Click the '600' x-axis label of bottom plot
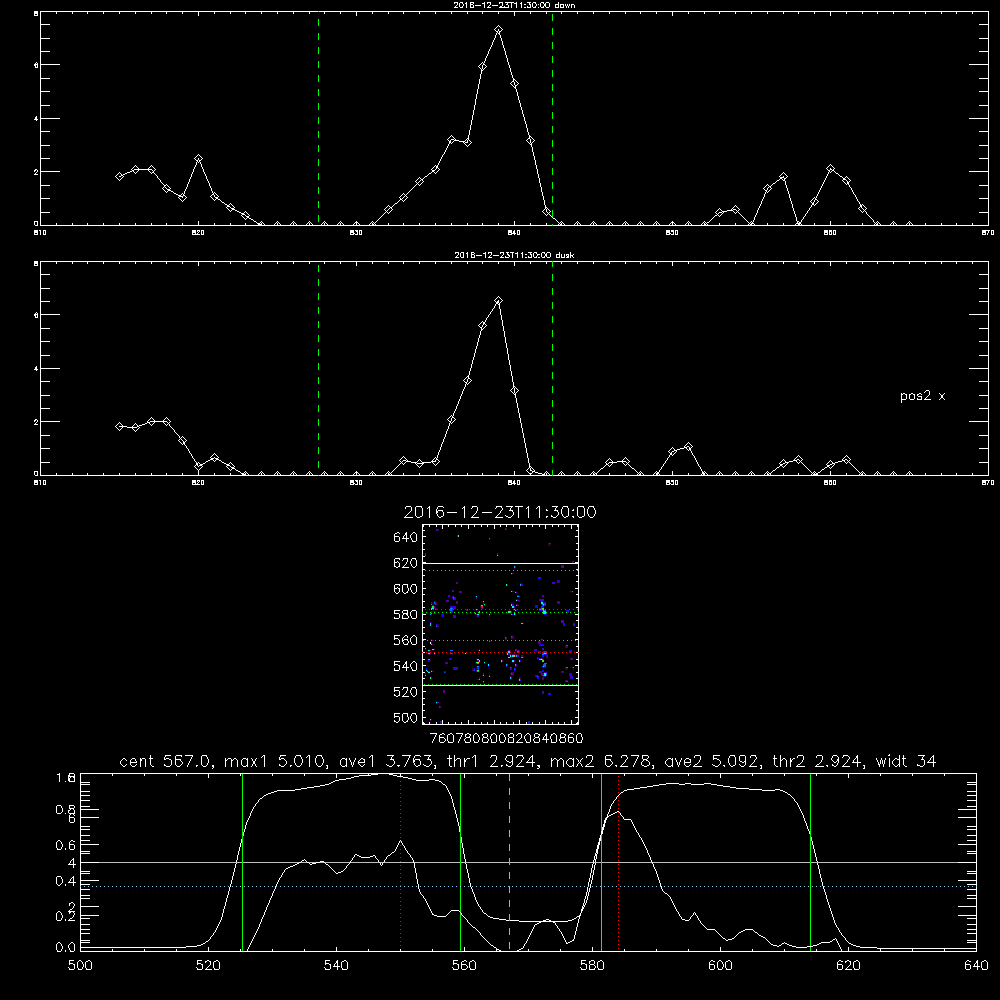 720,966
